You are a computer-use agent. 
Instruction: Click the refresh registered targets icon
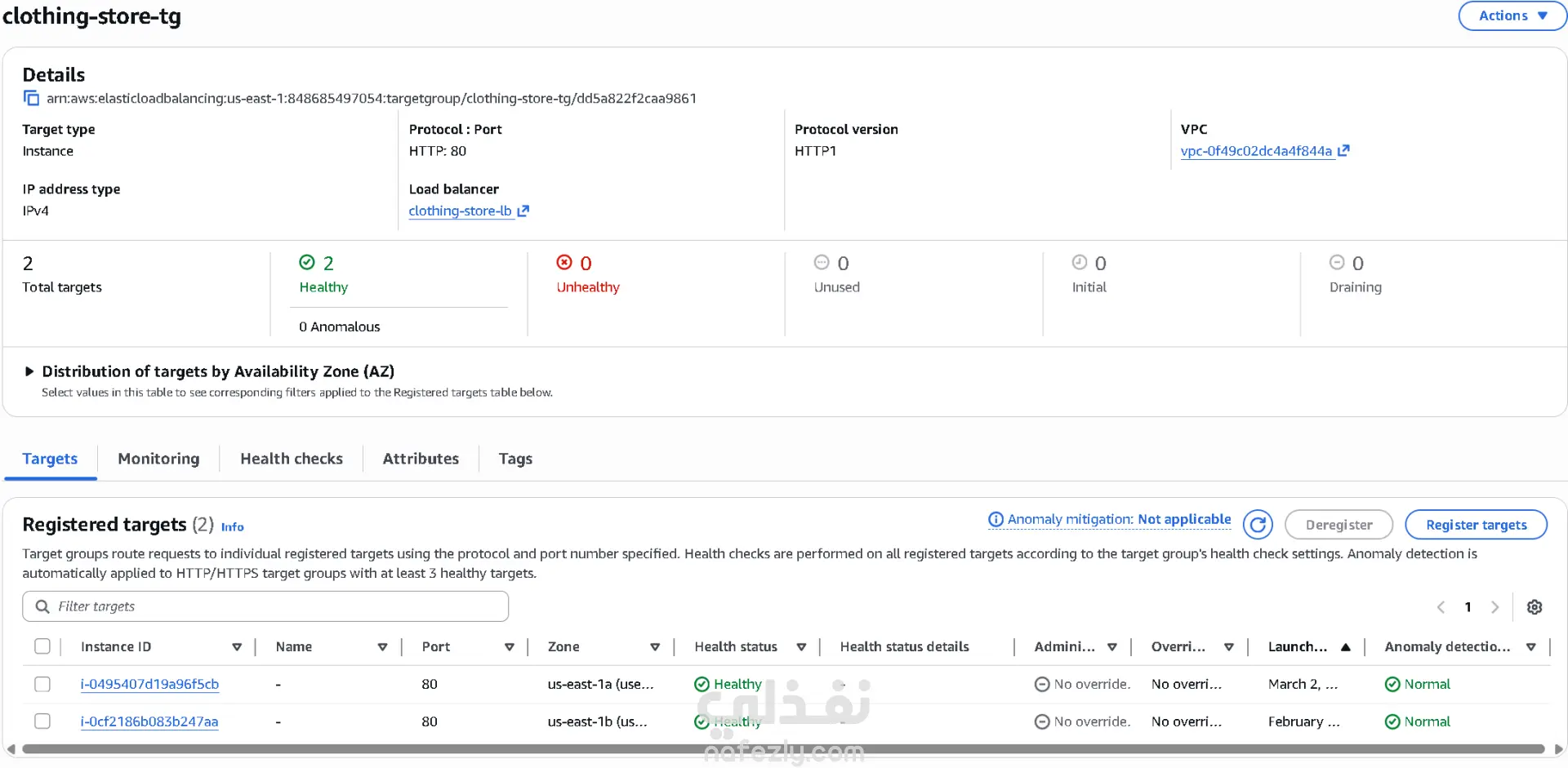coord(1258,525)
